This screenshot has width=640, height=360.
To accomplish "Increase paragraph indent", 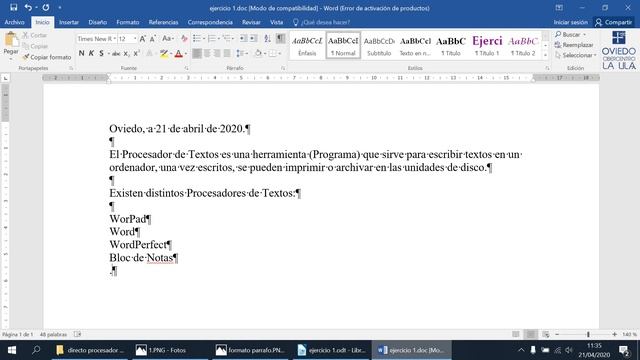I will coord(253,39).
